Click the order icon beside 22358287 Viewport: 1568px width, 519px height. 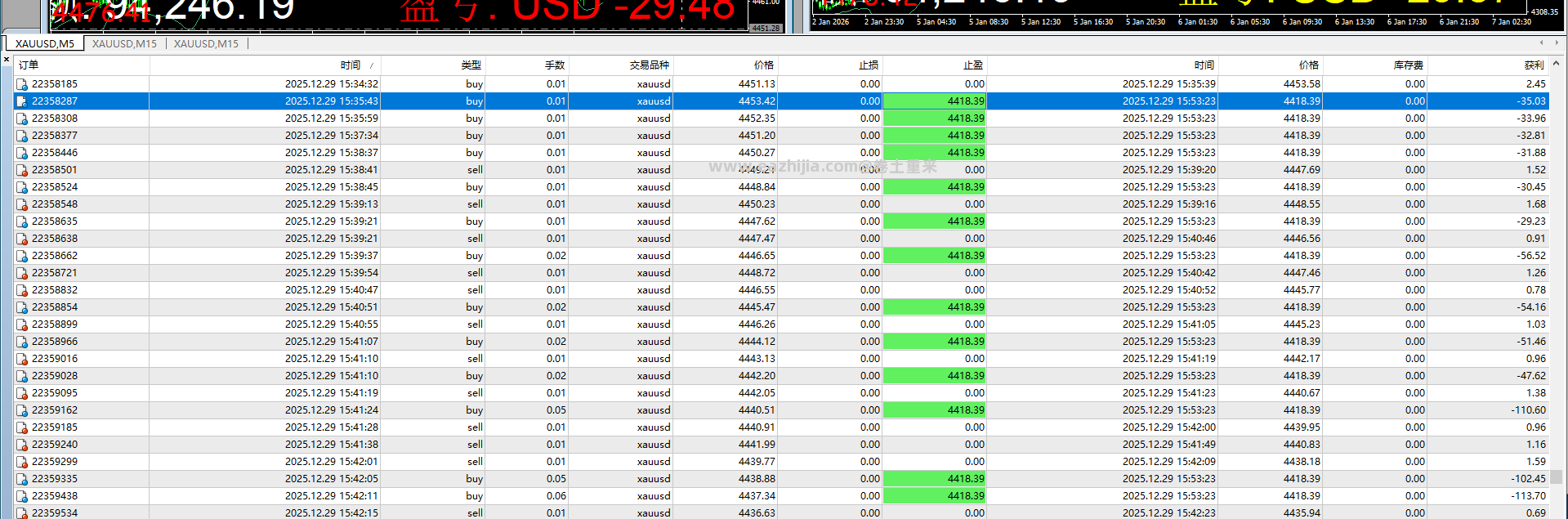click(x=22, y=101)
